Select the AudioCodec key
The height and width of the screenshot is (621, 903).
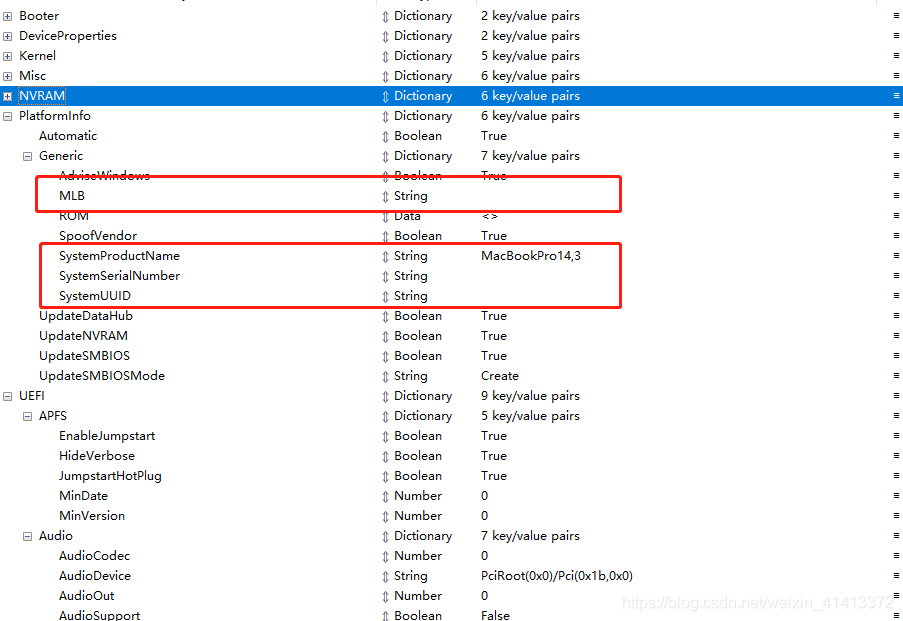[94, 556]
